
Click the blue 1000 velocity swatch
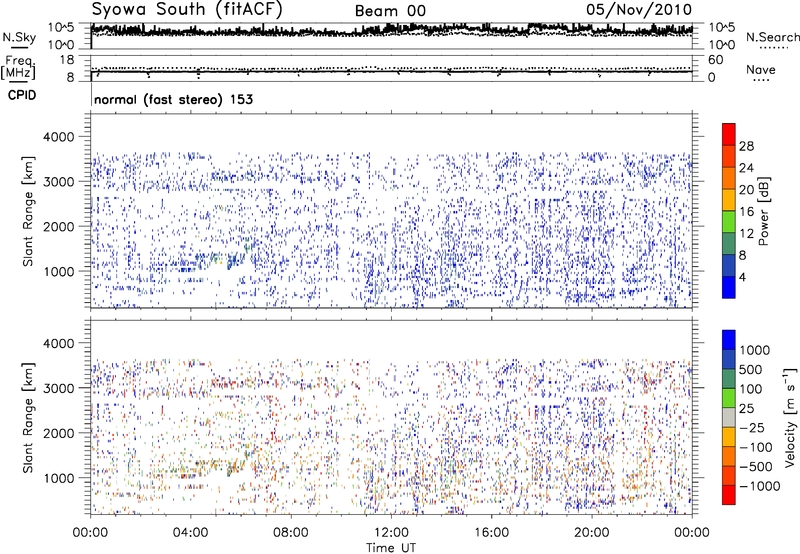[729, 340]
